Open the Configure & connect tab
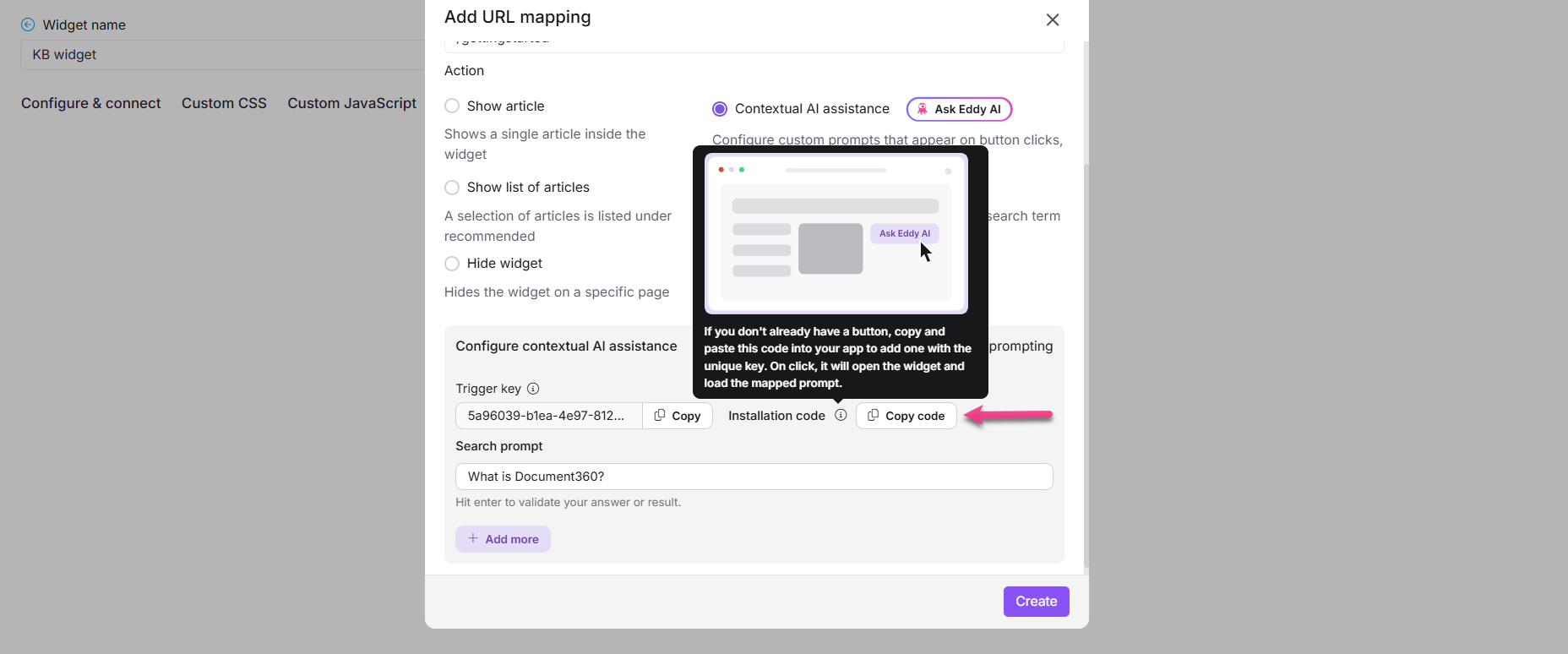1568x654 pixels. click(x=91, y=103)
